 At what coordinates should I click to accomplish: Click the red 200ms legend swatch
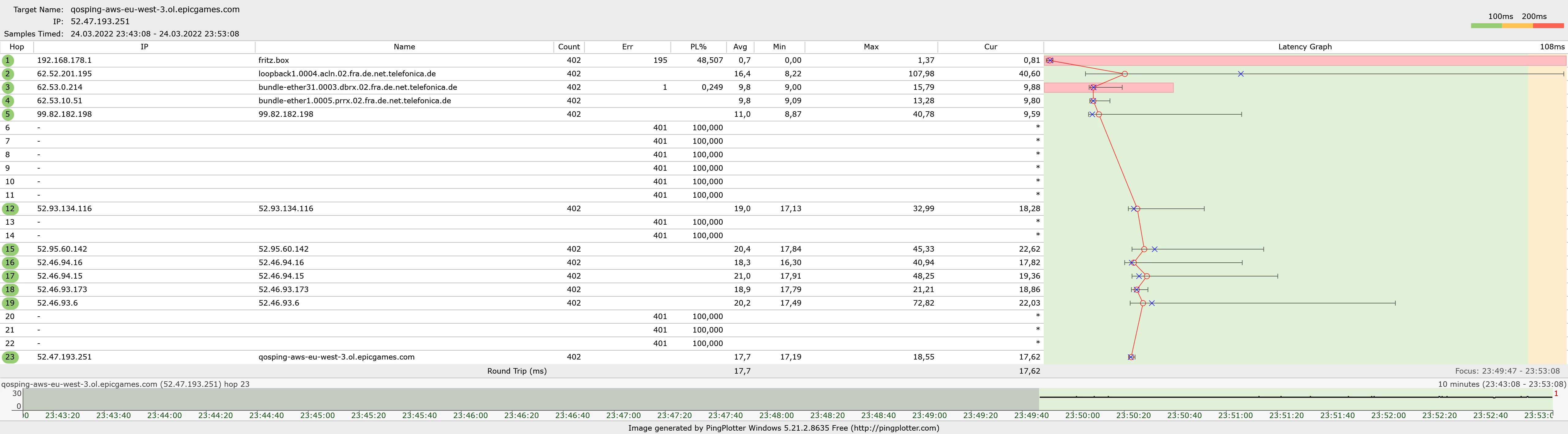[x=1548, y=26]
